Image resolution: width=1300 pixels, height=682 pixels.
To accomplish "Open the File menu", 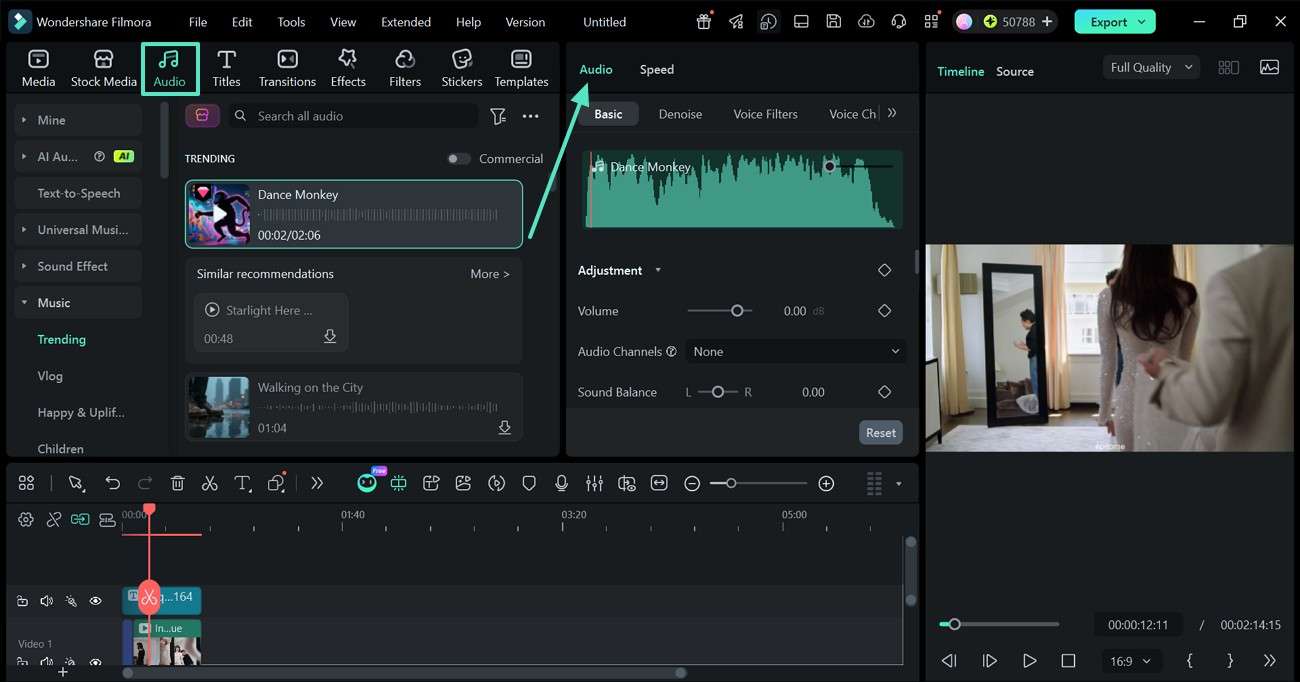I will point(198,22).
